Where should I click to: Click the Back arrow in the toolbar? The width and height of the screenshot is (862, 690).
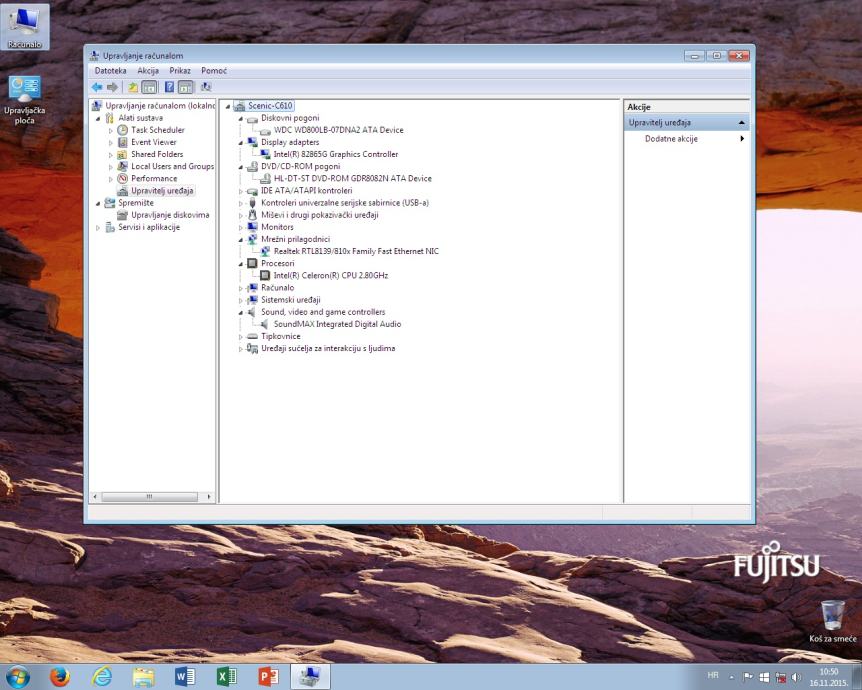[x=97, y=87]
